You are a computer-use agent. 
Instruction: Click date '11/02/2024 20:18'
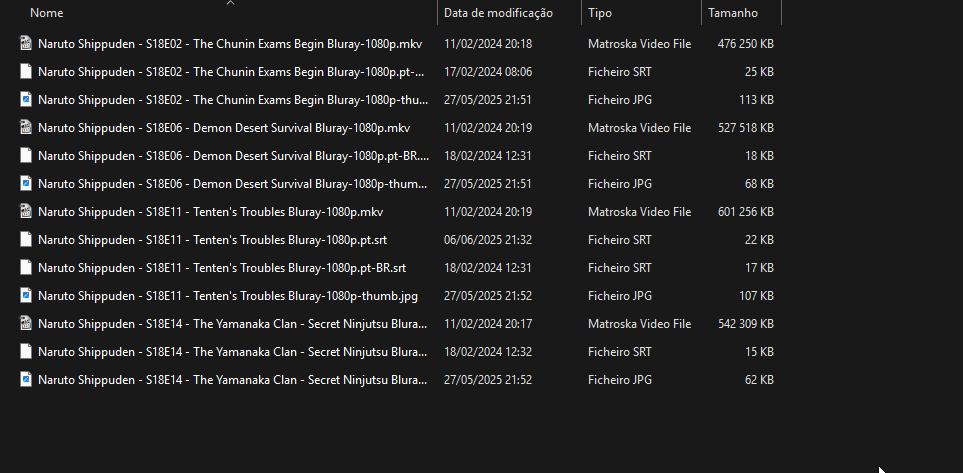pos(488,44)
